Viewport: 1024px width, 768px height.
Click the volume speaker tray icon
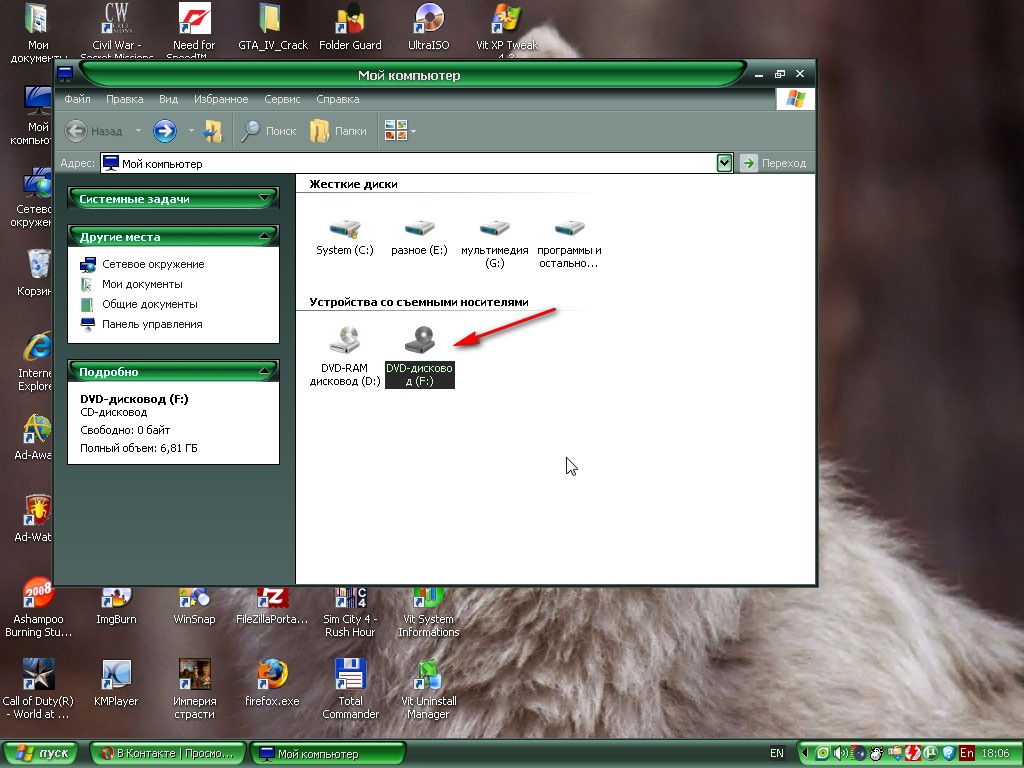840,754
